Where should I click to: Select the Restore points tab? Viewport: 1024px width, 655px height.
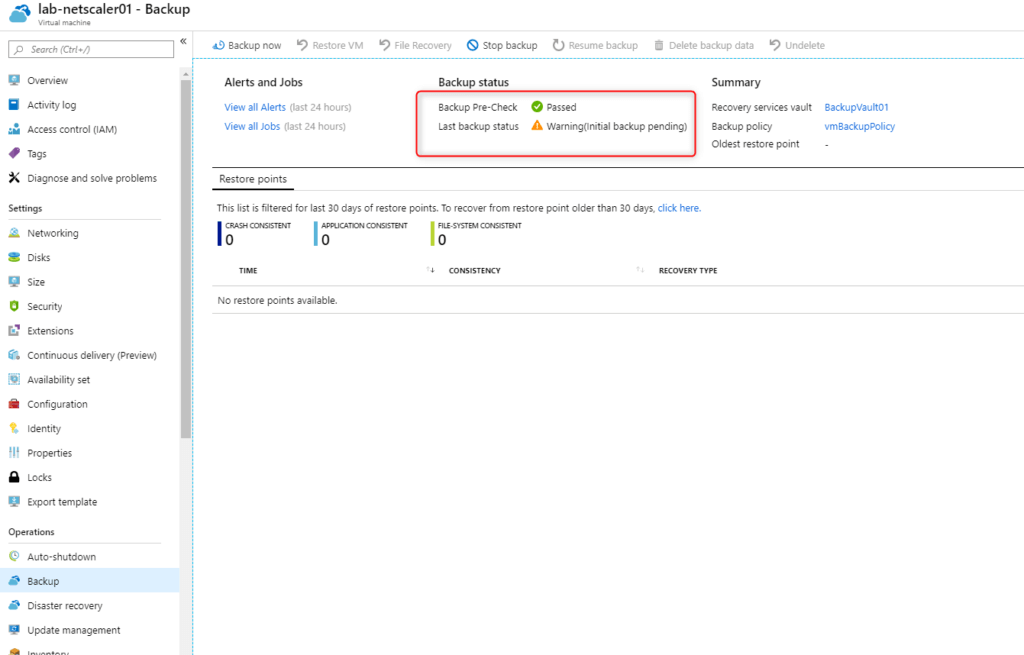tap(253, 179)
